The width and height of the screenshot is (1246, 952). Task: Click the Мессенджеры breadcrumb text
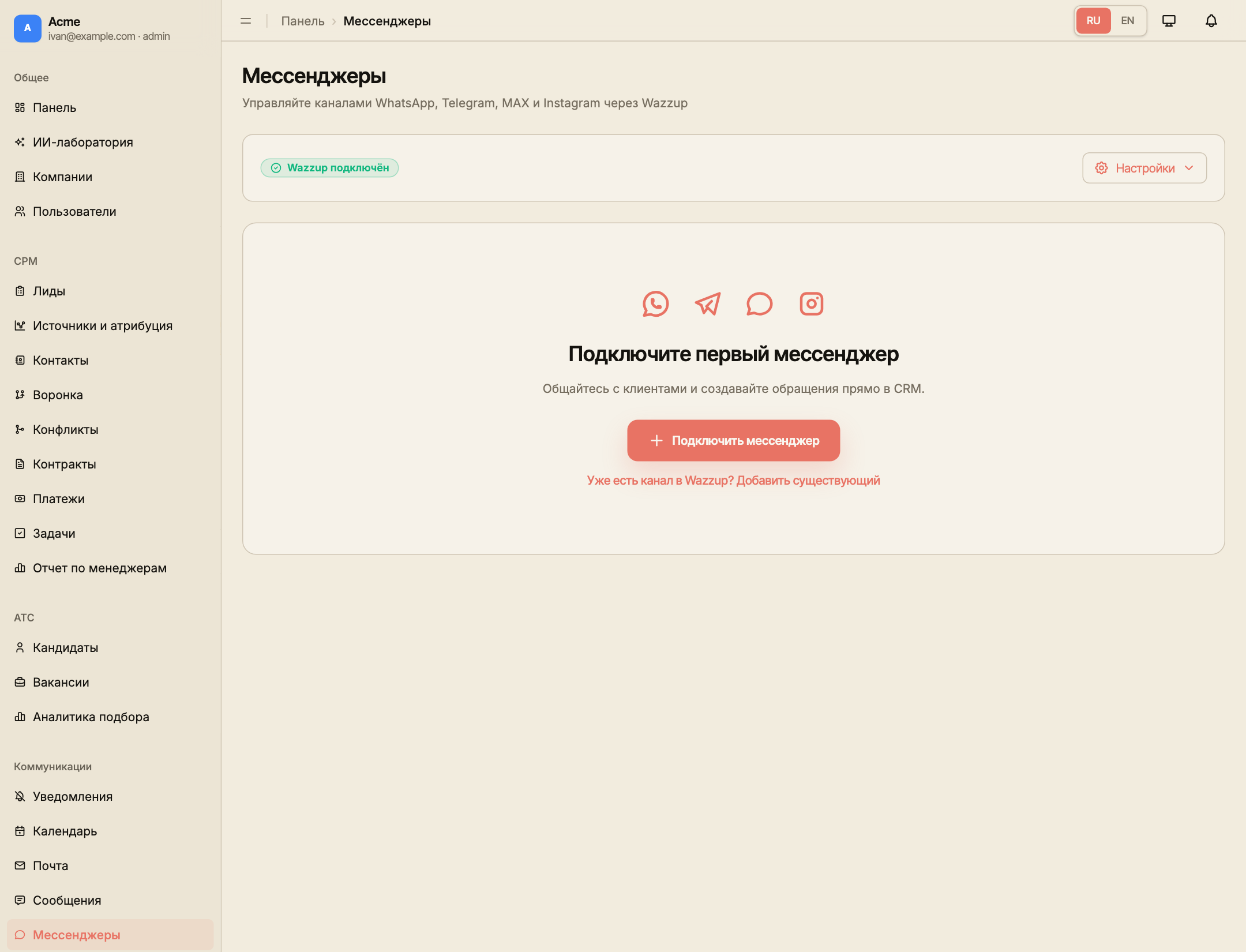[x=387, y=21]
